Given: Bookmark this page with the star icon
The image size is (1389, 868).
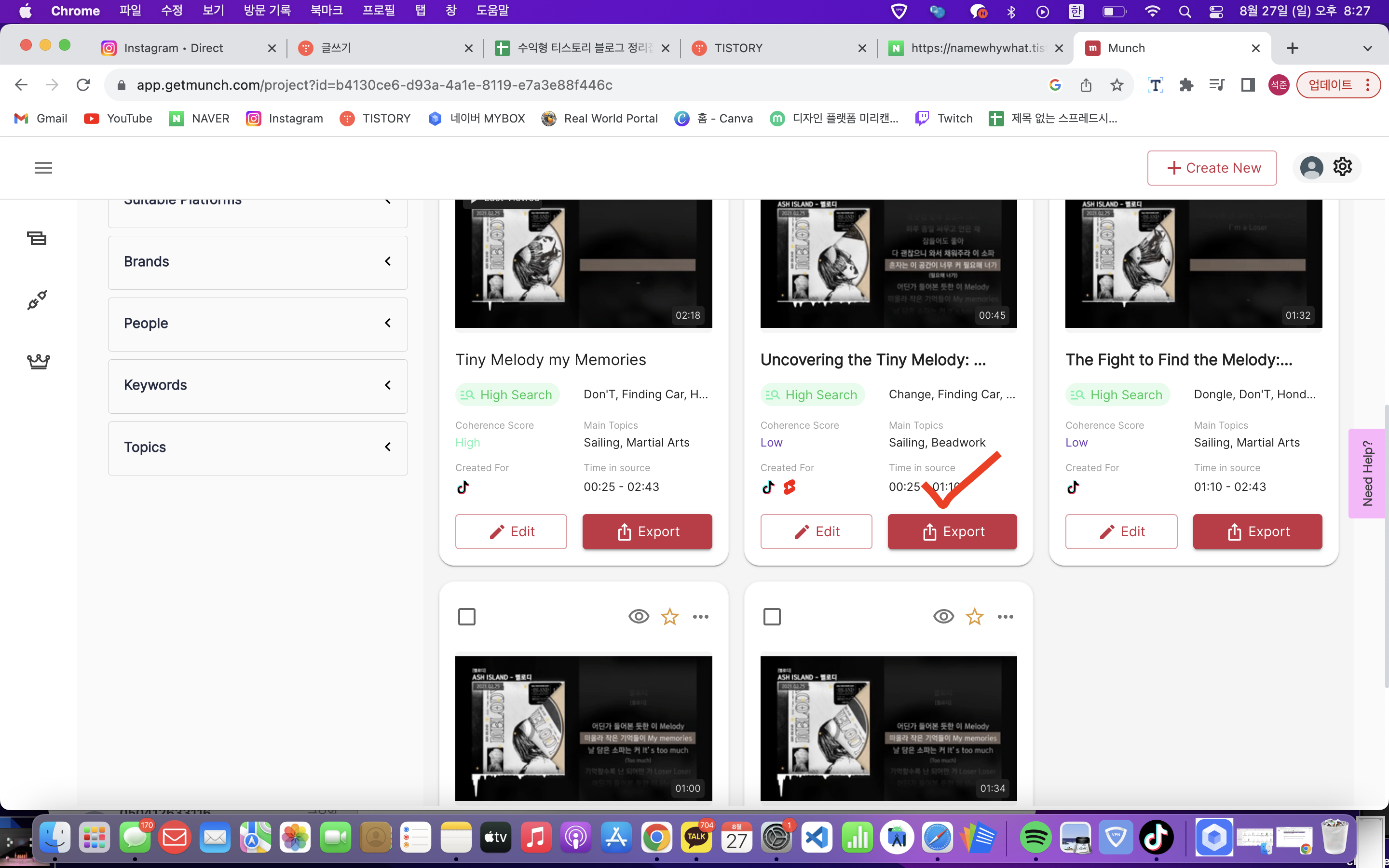Looking at the screenshot, I should click(x=1117, y=85).
